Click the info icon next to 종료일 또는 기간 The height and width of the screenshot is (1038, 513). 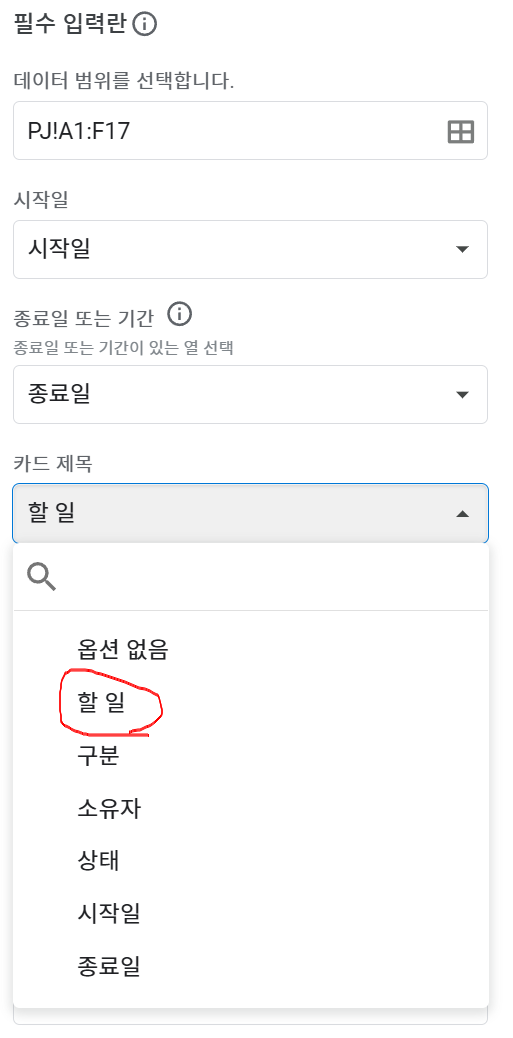click(179, 314)
